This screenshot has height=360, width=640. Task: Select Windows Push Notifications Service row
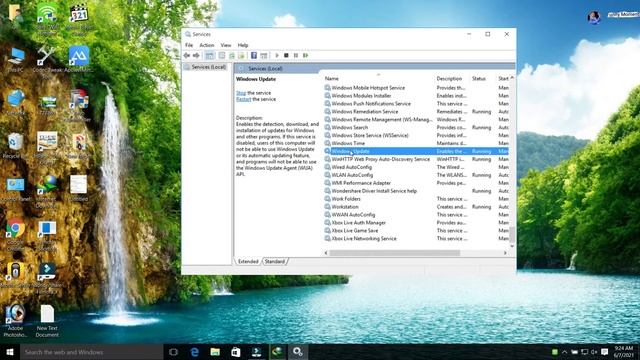(x=416, y=104)
